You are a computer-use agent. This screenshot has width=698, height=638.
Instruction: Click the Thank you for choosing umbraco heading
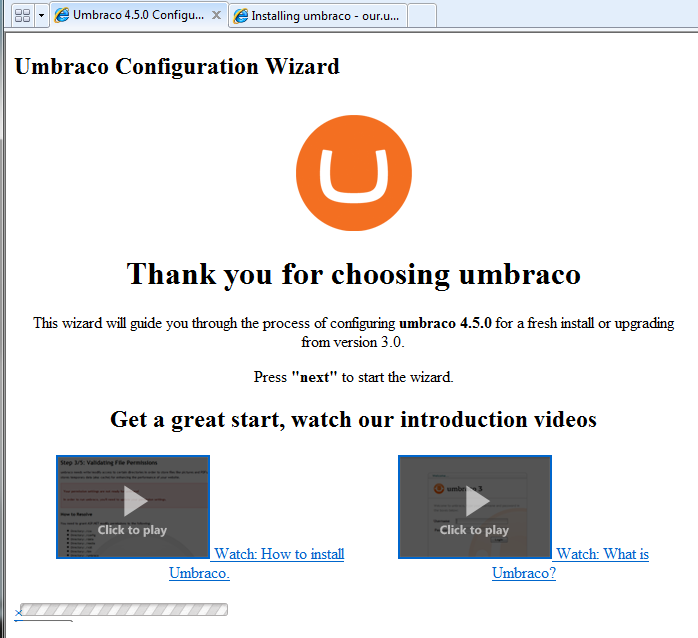[354, 274]
